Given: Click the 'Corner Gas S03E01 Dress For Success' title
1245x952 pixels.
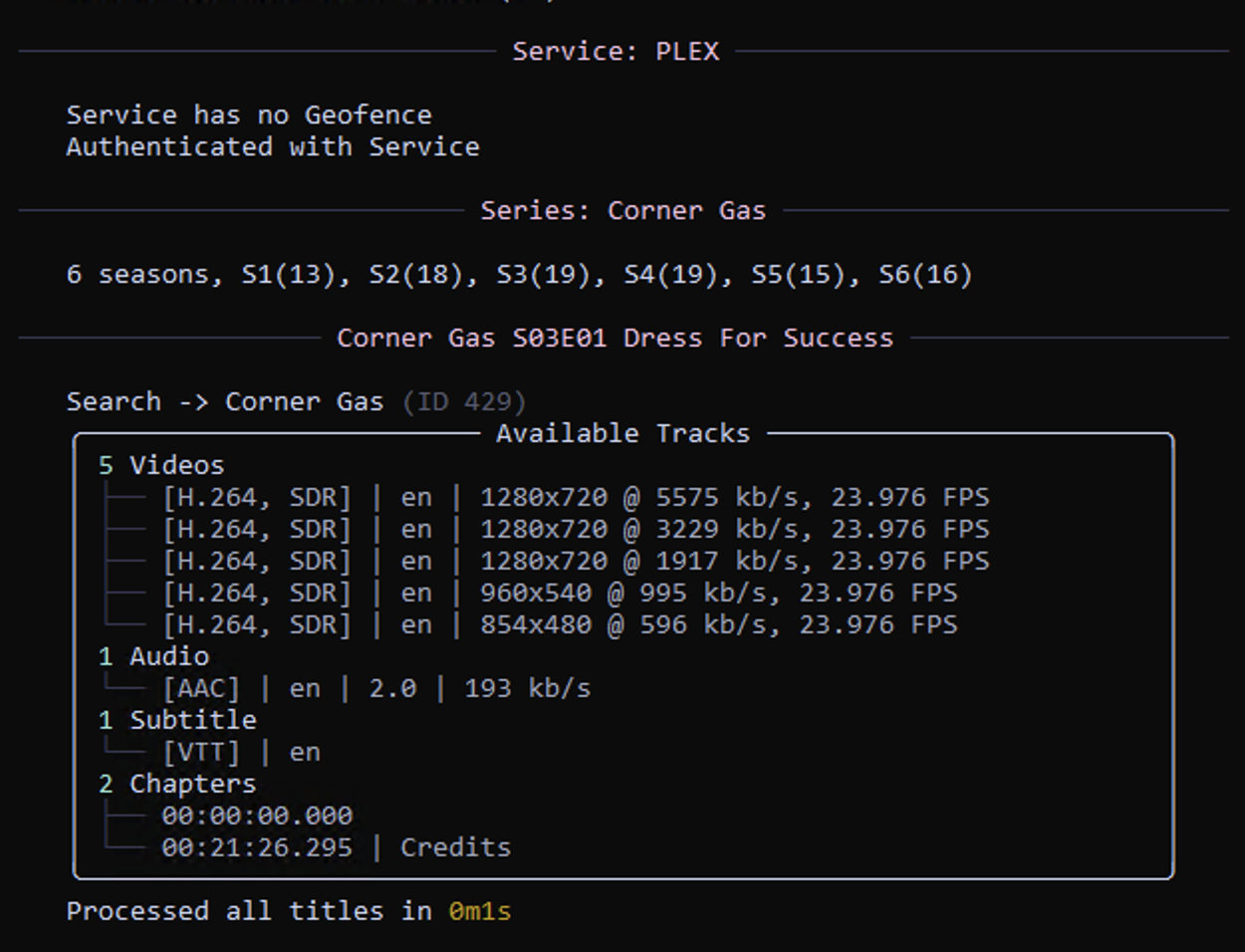Looking at the screenshot, I should 615,339.
